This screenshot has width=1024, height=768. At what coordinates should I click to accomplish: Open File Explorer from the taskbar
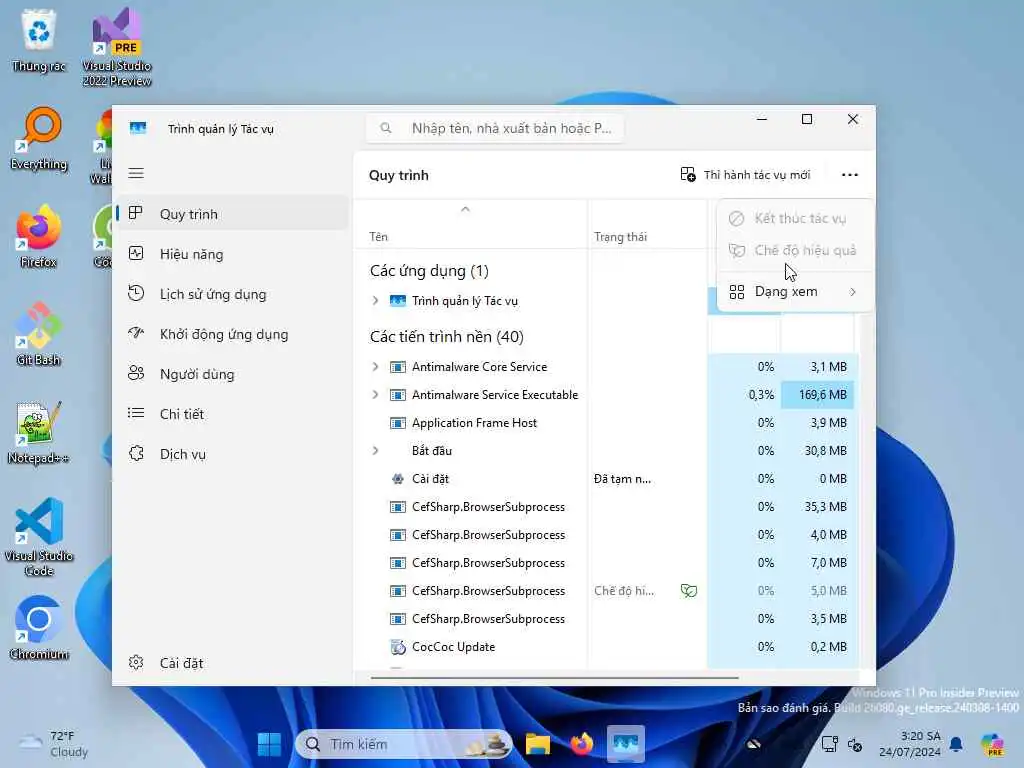538,744
